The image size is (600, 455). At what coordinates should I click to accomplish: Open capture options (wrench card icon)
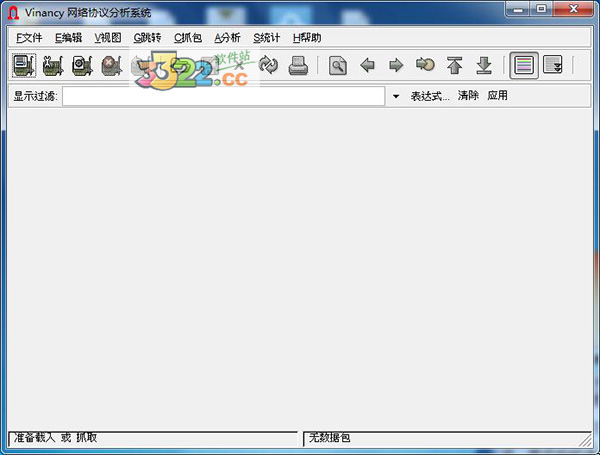point(53,65)
